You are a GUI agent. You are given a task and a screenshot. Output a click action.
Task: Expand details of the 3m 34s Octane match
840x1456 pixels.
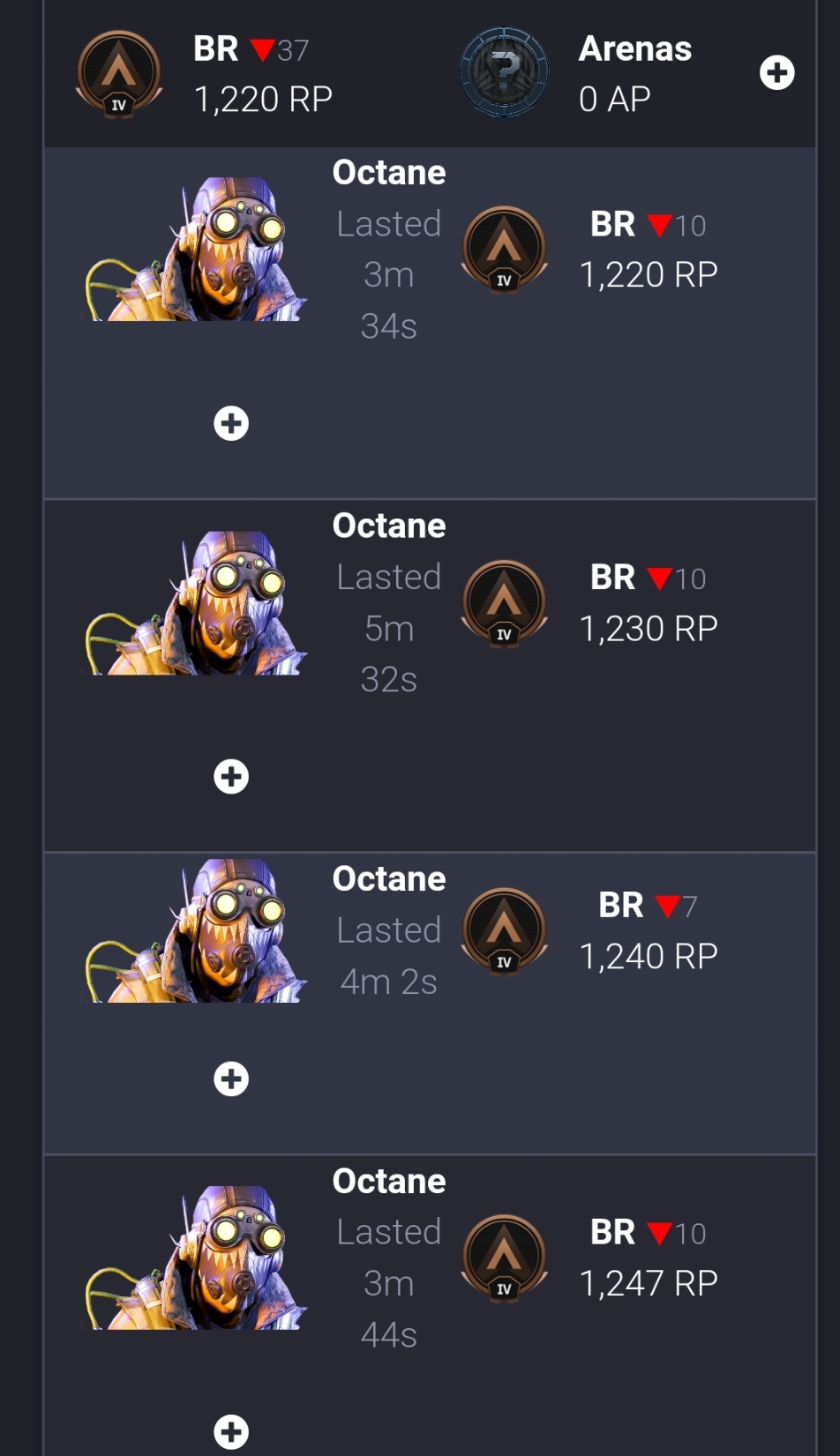231,423
